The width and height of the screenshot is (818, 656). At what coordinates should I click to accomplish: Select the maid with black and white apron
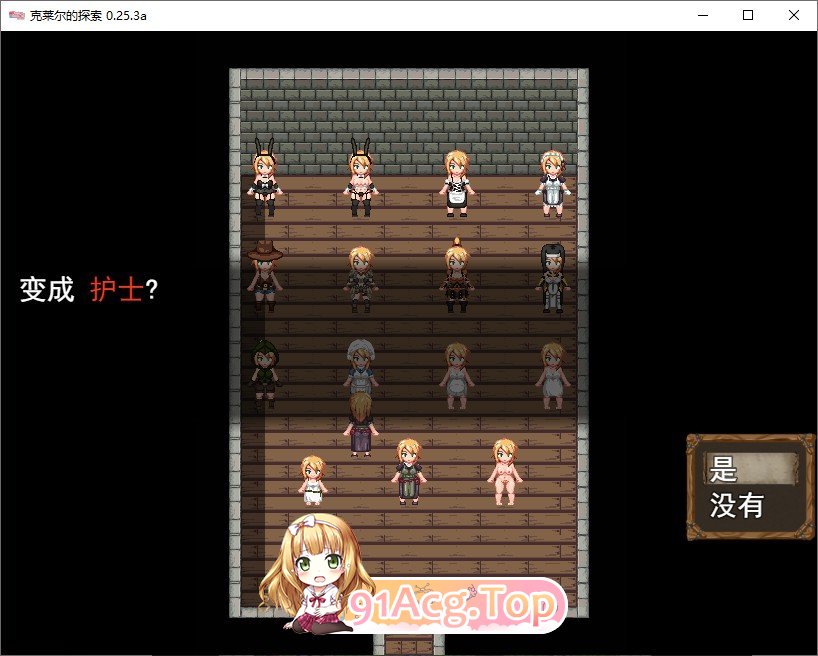click(x=457, y=183)
